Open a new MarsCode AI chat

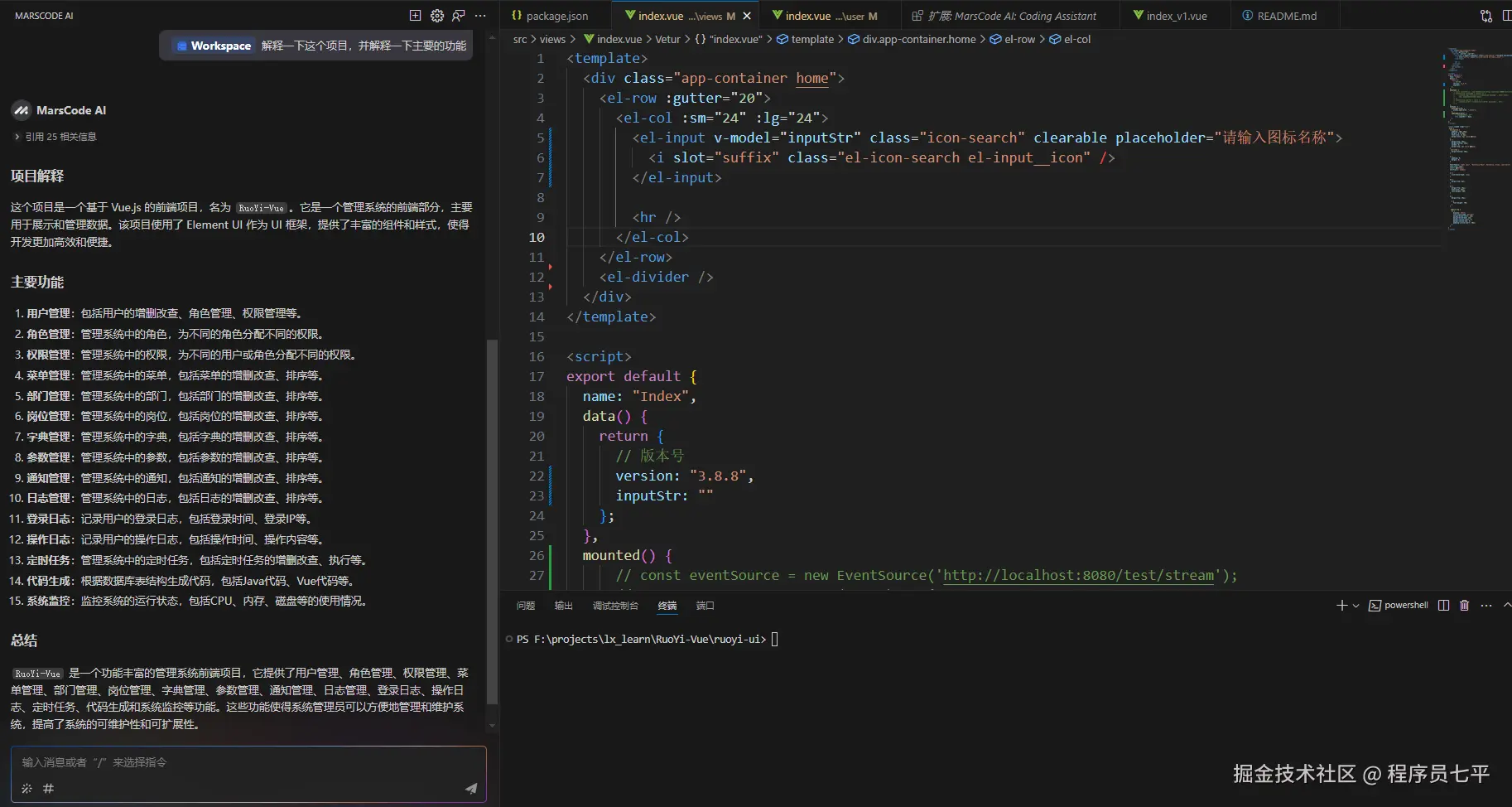[415, 16]
